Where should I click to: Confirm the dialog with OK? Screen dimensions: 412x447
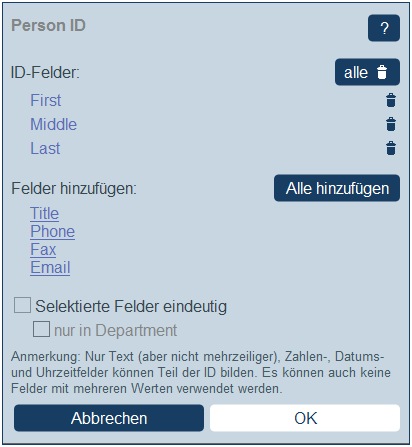pos(305,418)
